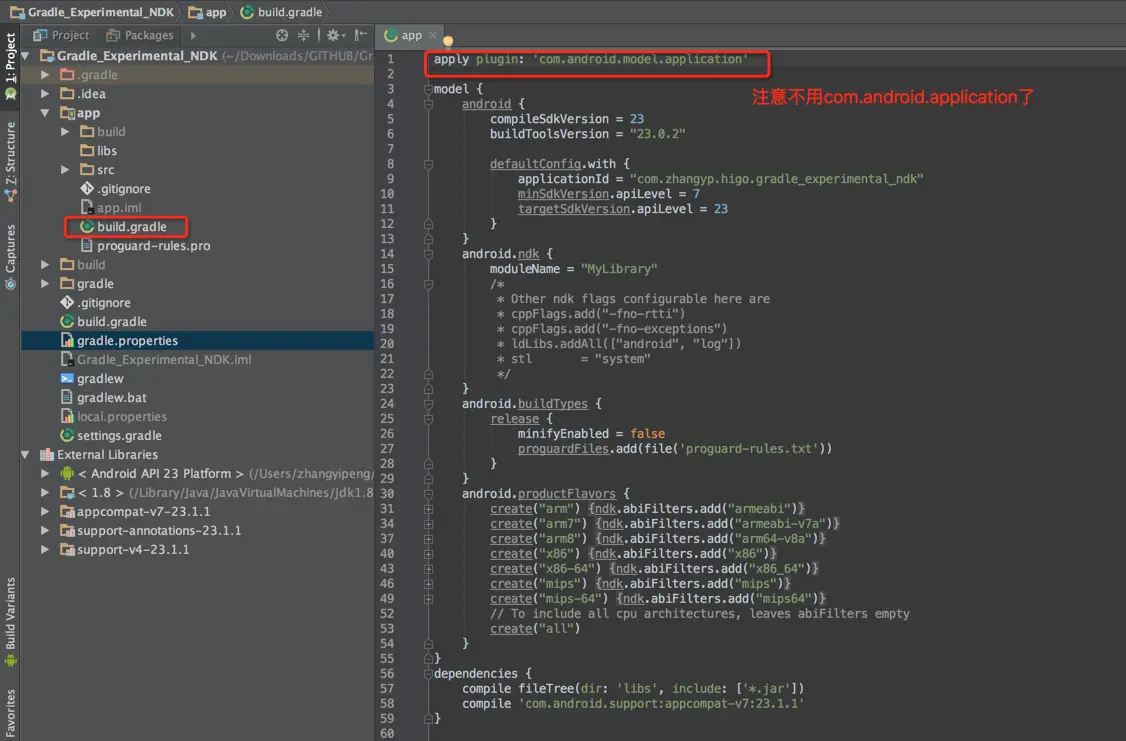
Task: Expand support-annotations-23.1.1 library
Action: pos(45,531)
